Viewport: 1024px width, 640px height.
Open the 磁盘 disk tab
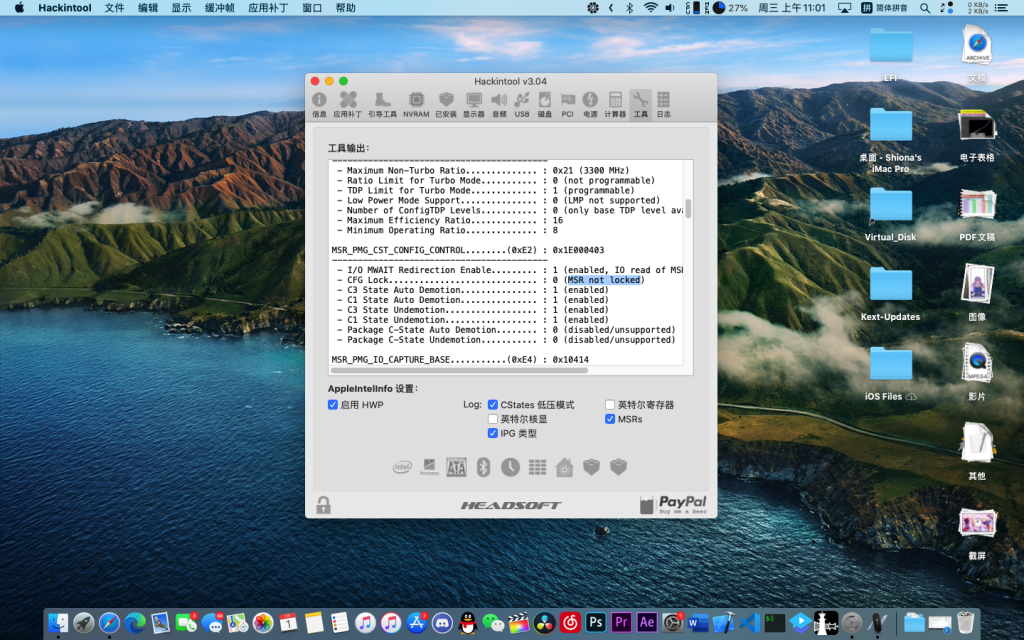pos(545,104)
